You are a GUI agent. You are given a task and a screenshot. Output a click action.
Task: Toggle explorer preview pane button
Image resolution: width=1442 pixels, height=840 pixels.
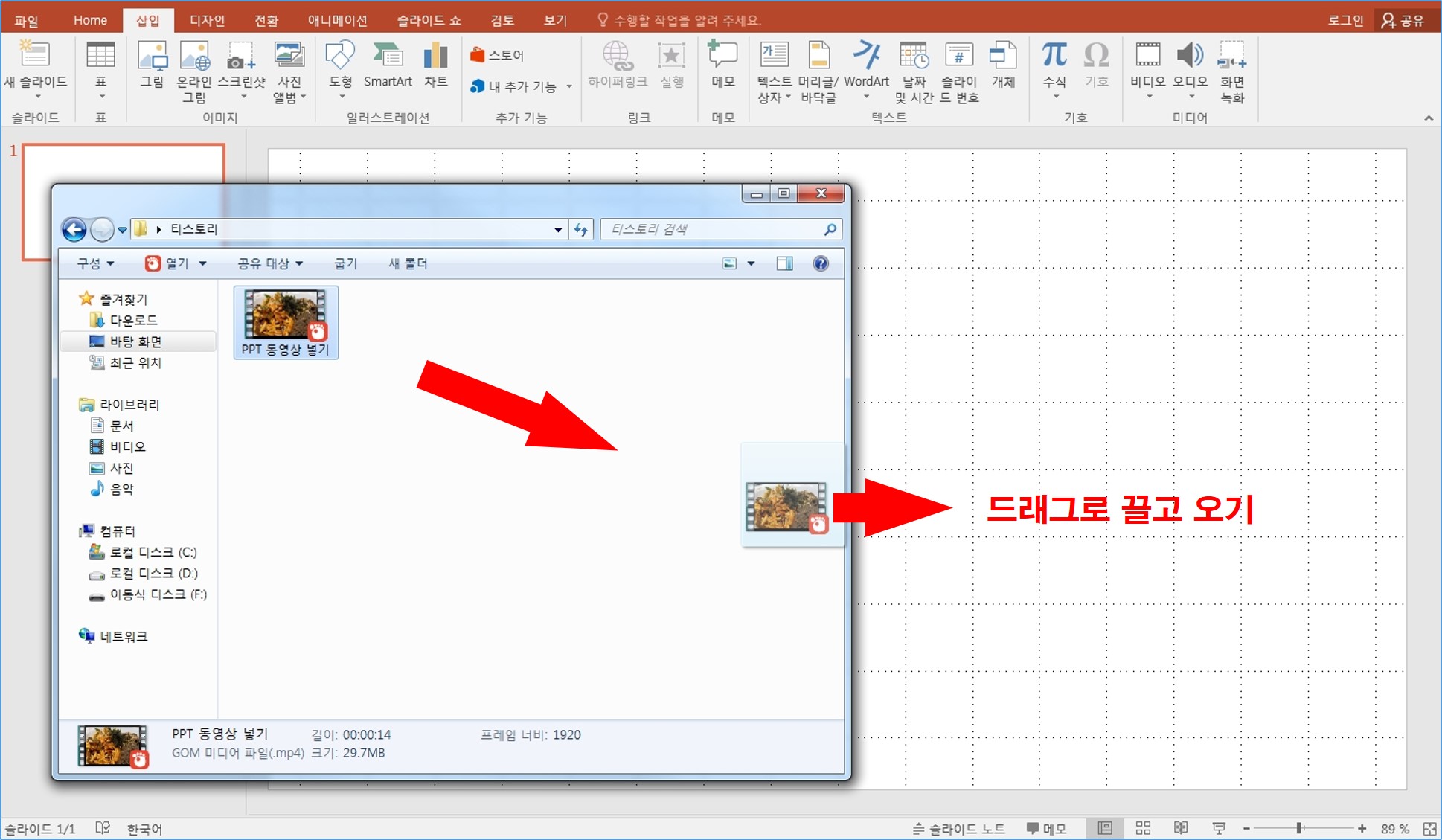coord(784,263)
